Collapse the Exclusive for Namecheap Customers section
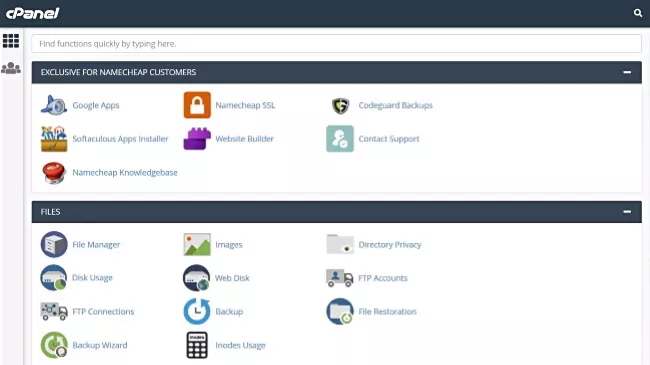The height and width of the screenshot is (365, 650). 627,72
